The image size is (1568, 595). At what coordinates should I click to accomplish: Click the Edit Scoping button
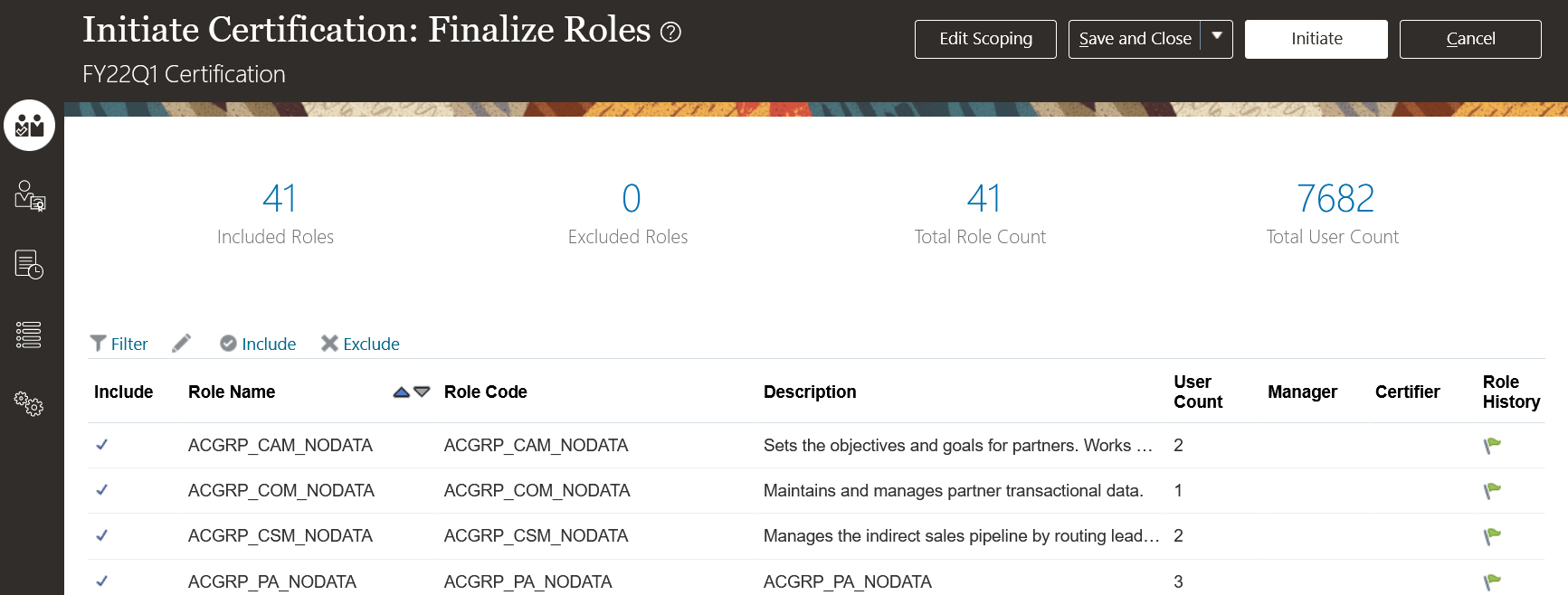tap(985, 39)
